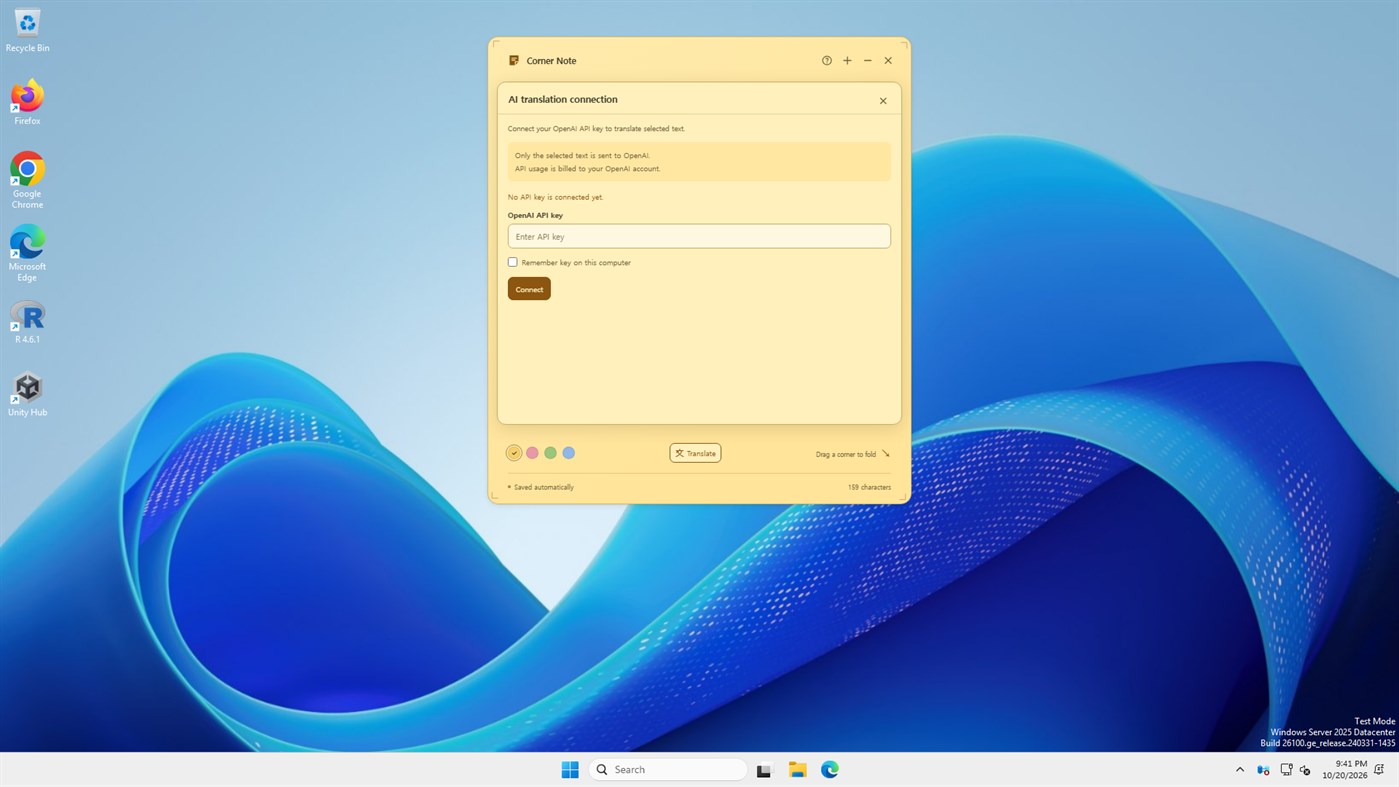Click the muted volume tray icon

tap(1305, 770)
